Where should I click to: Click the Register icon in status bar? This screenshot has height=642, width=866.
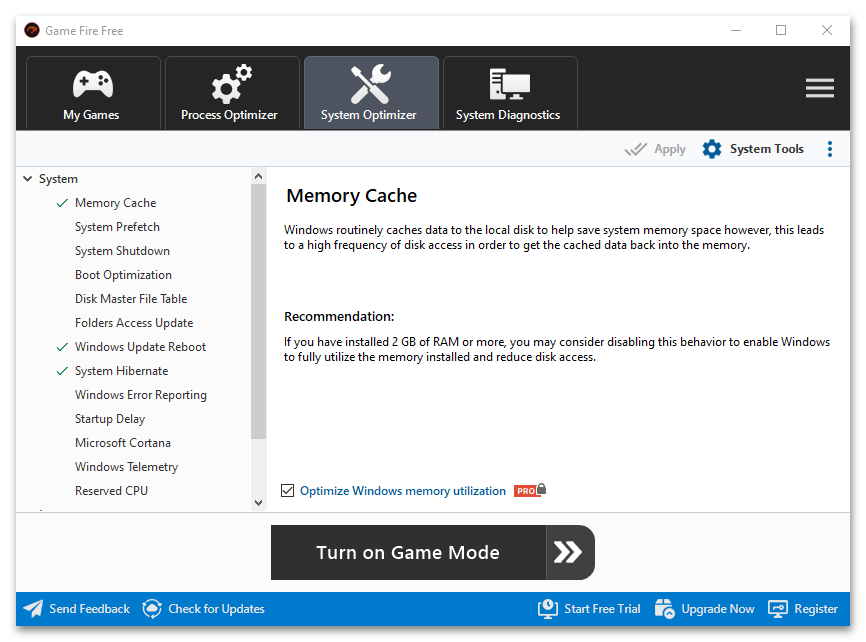[778, 608]
